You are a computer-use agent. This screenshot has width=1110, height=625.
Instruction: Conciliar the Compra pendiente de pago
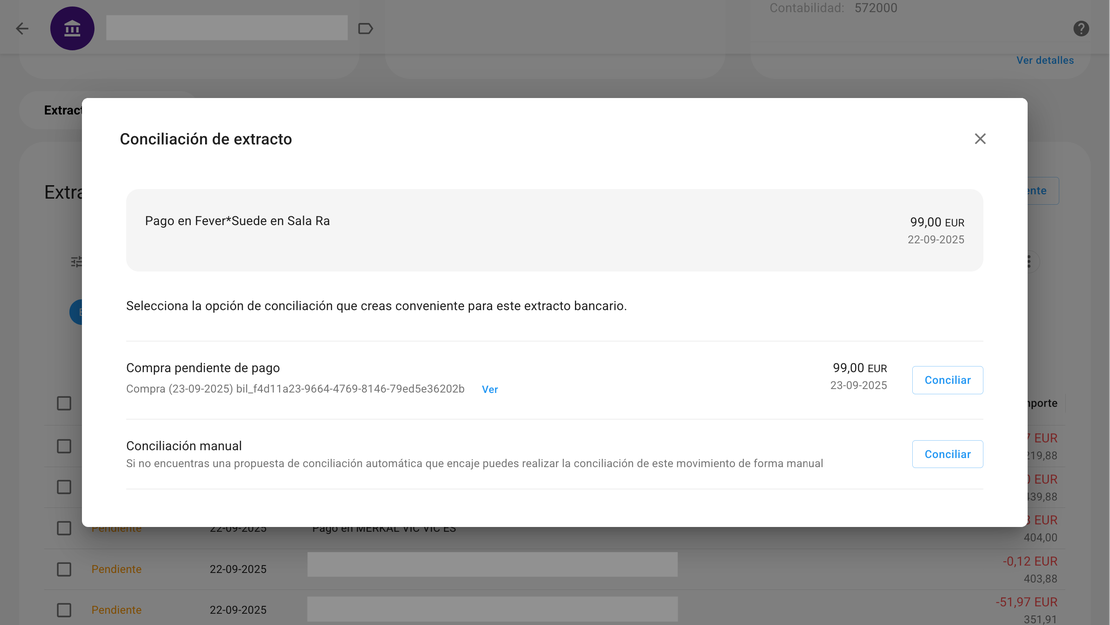click(947, 380)
